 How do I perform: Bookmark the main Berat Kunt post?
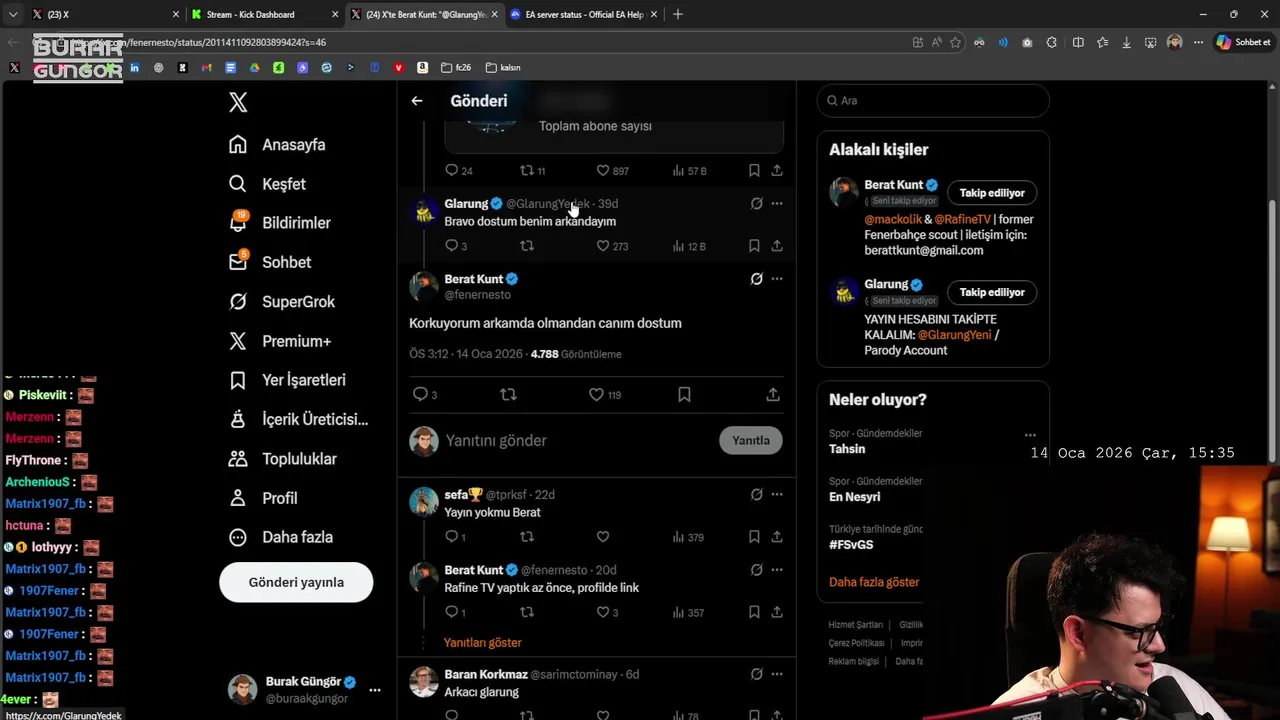(684, 395)
